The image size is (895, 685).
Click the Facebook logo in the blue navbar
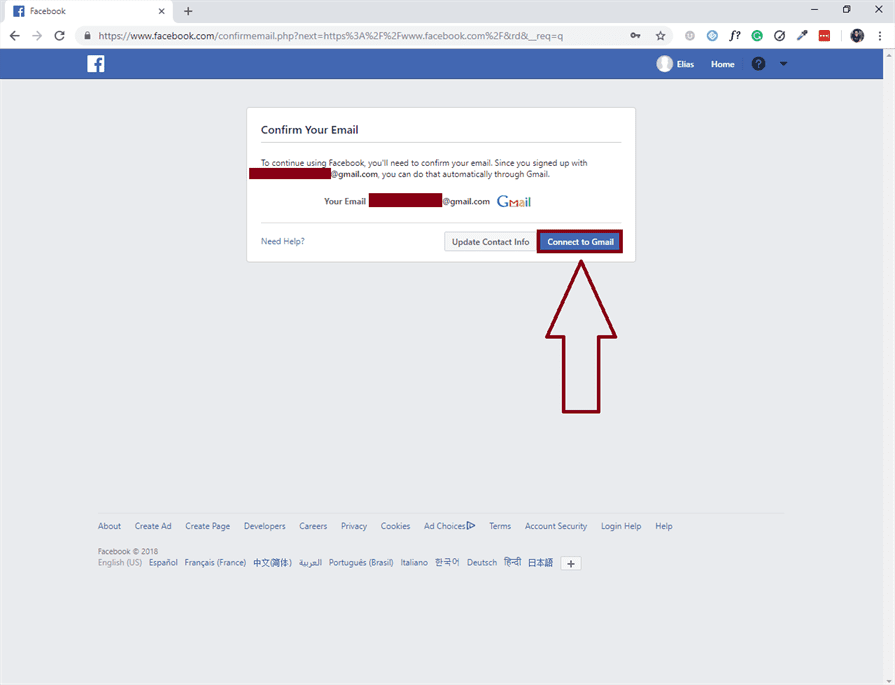pyautogui.click(x=95, y=63)
